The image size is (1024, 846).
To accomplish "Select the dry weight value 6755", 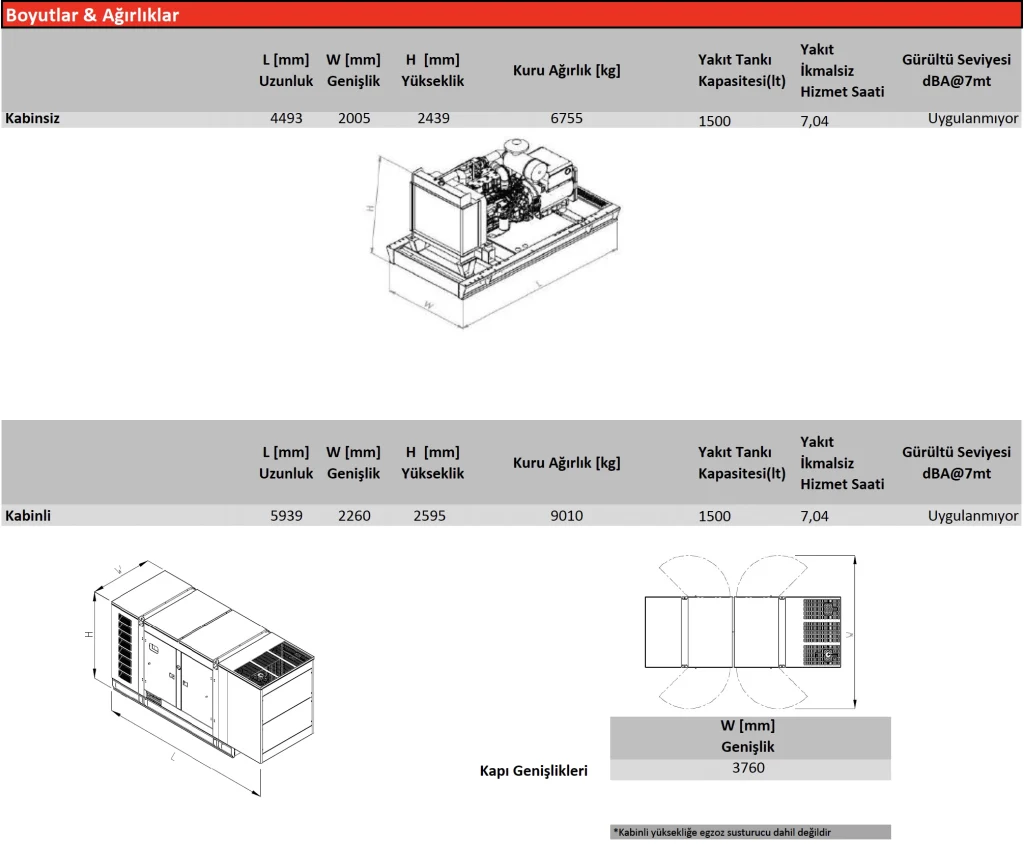I will tap(566, 118).
